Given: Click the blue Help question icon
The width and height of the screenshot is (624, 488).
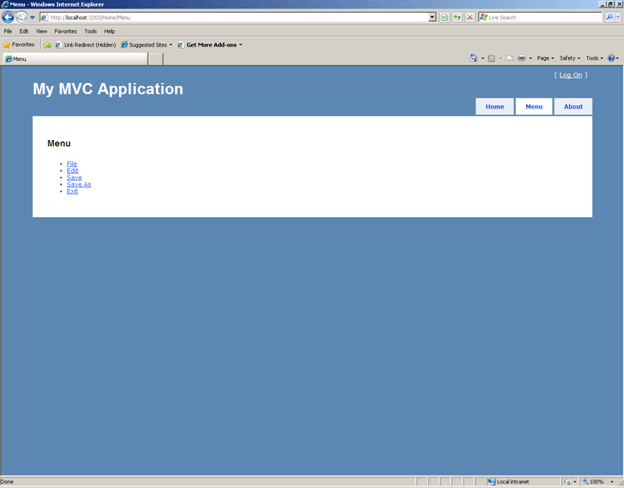Looking at the screenshot, I should [611, 58].
